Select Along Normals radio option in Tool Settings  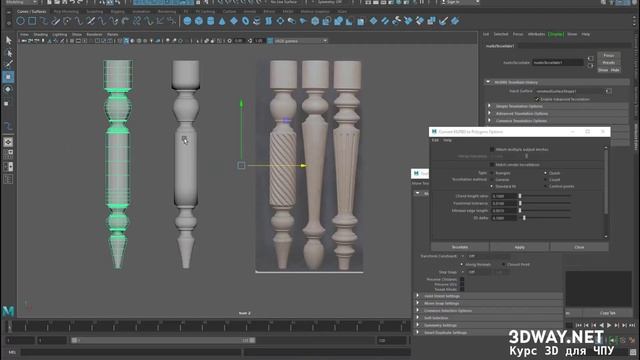[462, 264]
